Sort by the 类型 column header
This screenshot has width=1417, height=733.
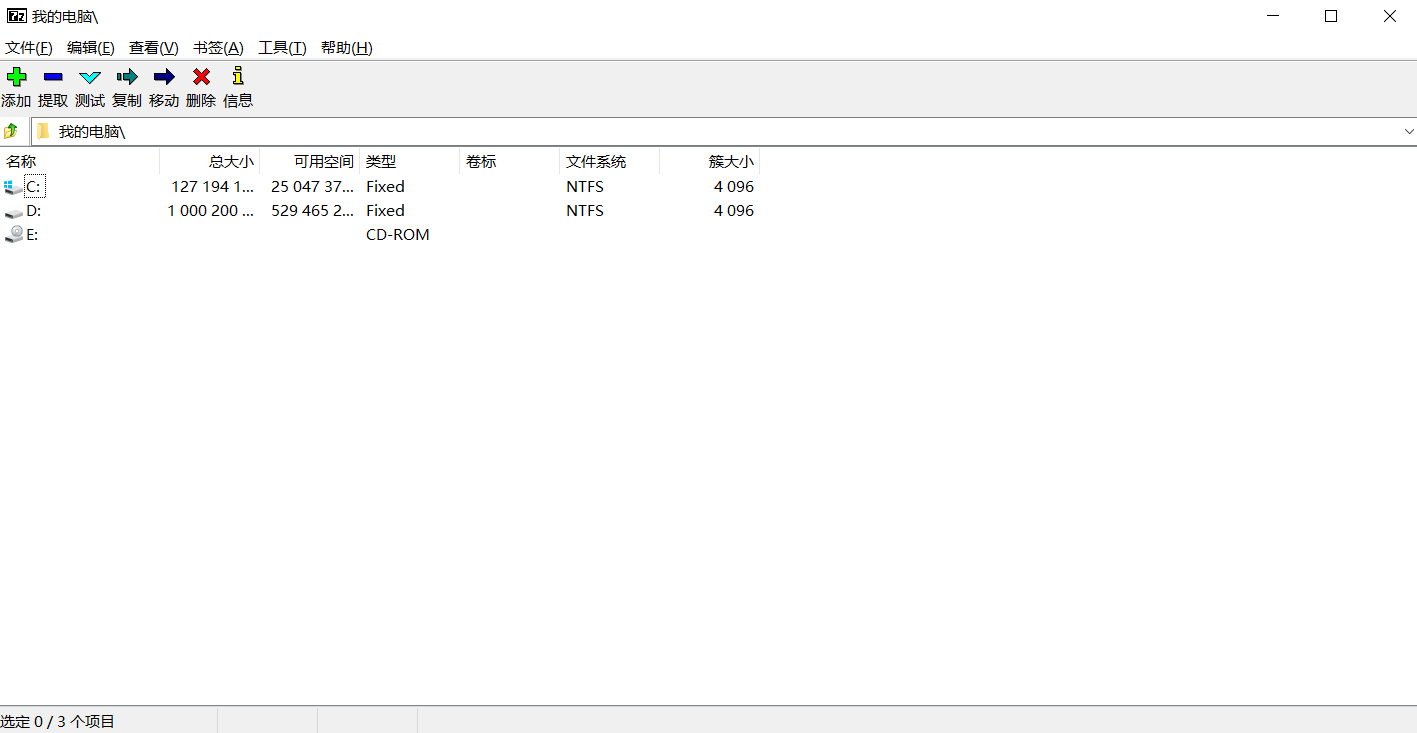click(x=410, y=161)
